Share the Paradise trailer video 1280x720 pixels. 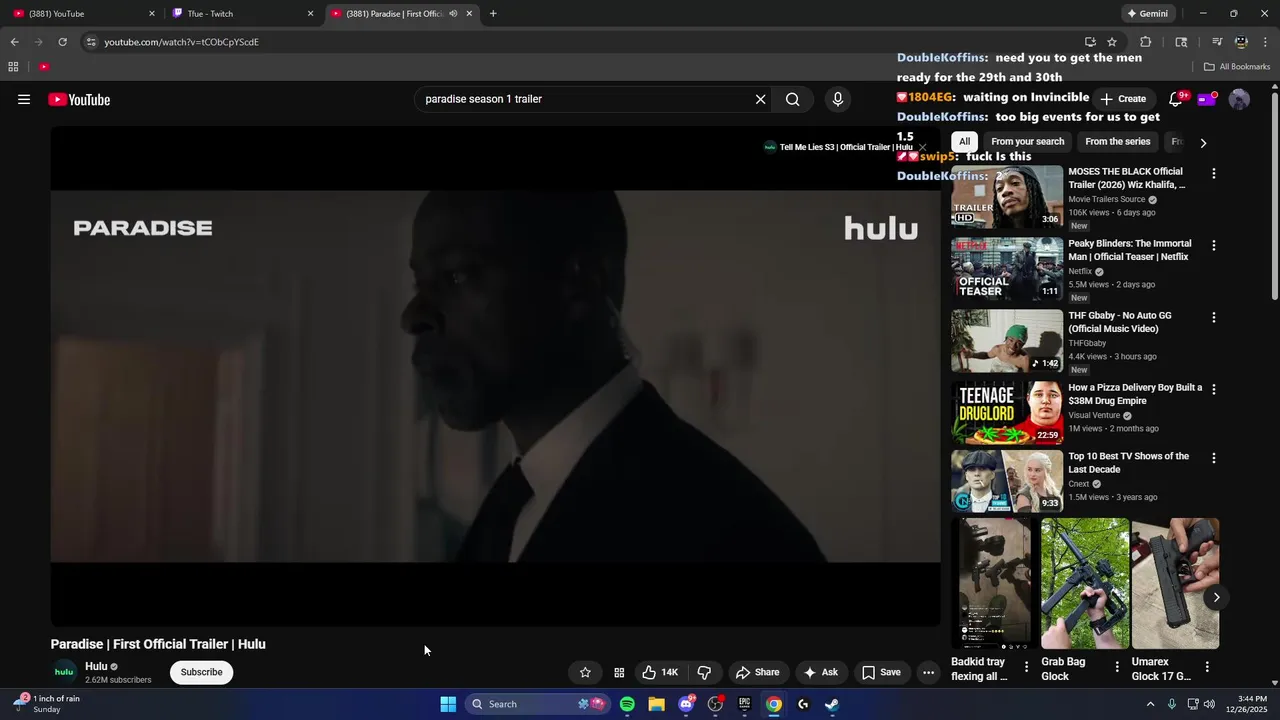coord(757,672)
